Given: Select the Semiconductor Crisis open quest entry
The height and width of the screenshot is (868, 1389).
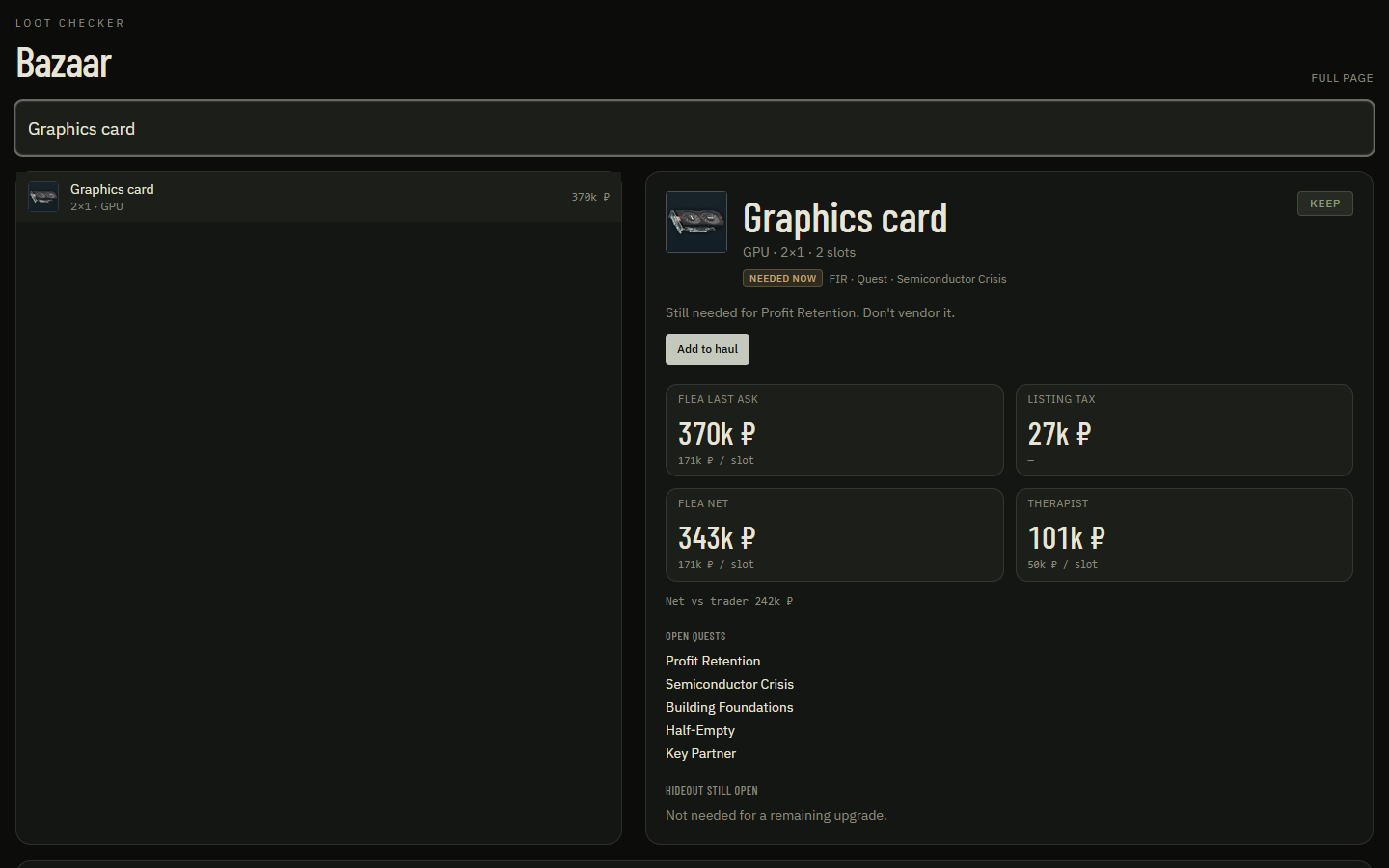Looking at the screenshot, I should 729,684.
